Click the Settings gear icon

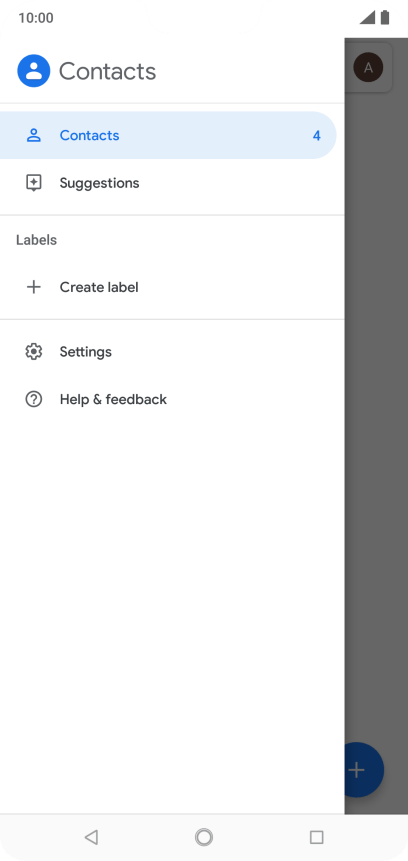pyautogui.click(x=33, y=351)
